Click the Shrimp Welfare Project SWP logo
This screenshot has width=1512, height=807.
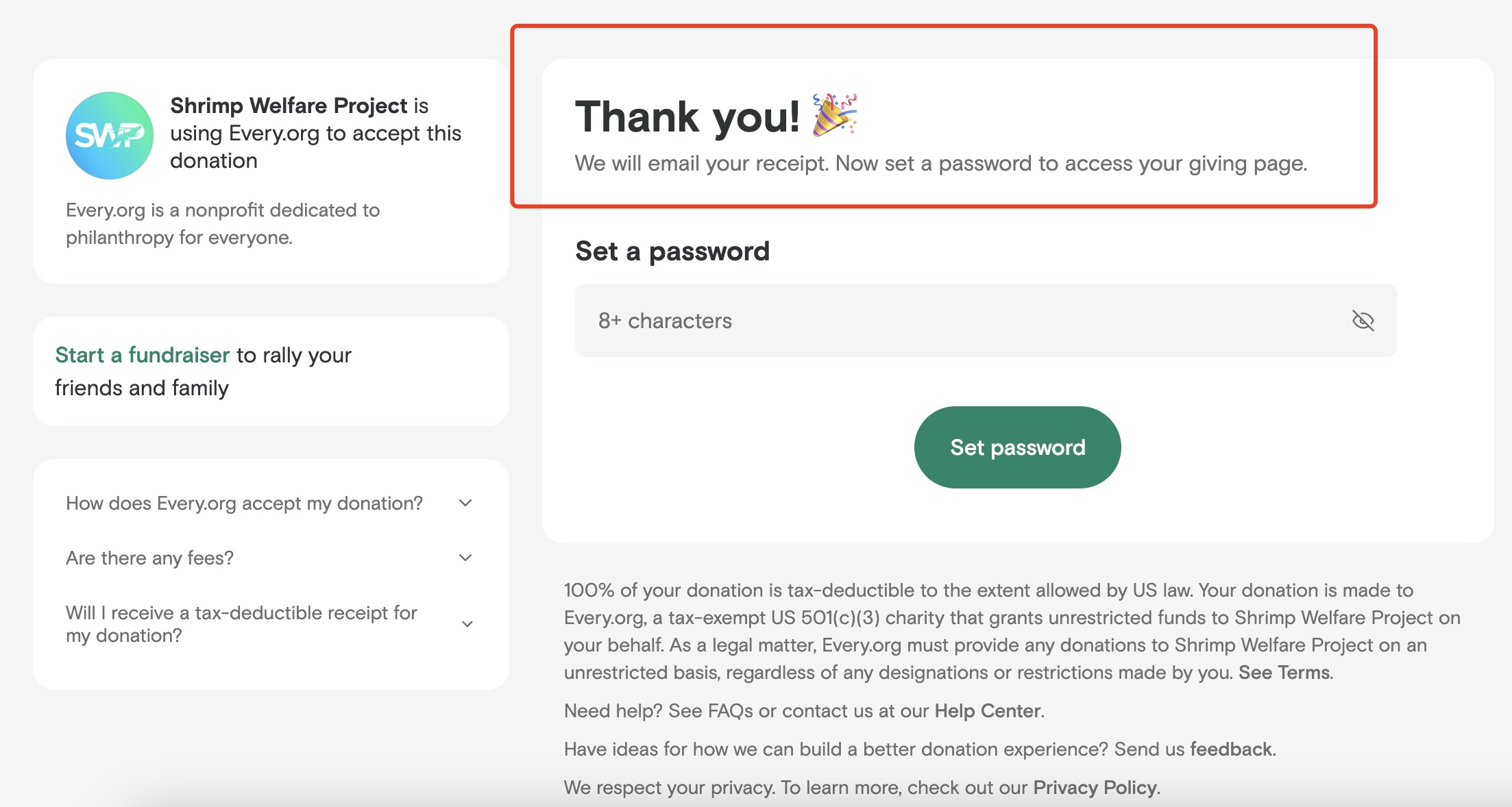pos(109,136)
